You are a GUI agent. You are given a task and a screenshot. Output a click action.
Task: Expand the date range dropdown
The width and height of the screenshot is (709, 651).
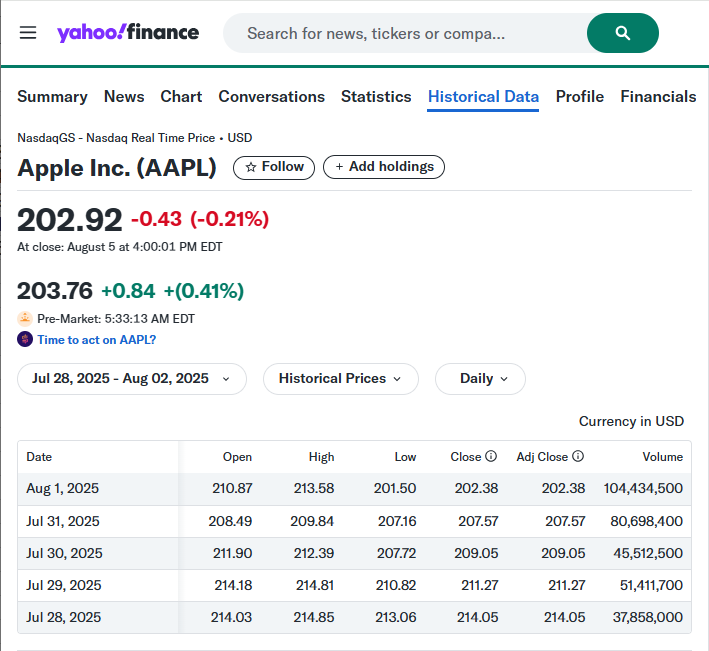click(131, 379)
